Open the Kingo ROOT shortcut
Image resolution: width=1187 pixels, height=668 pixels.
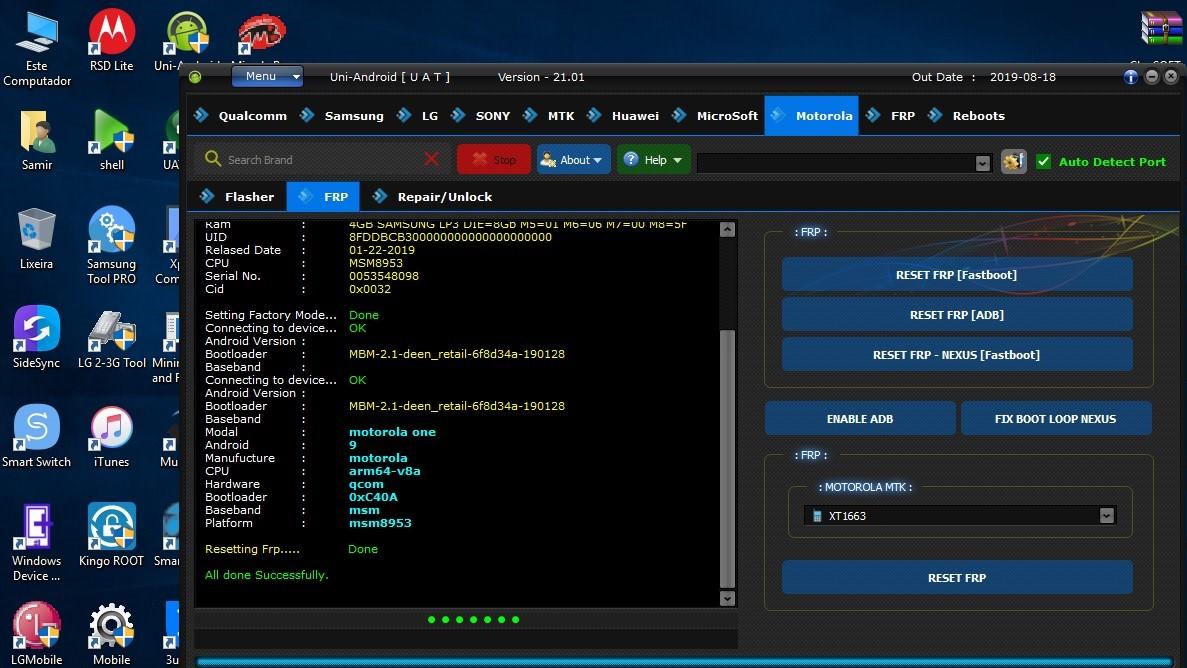111,535
